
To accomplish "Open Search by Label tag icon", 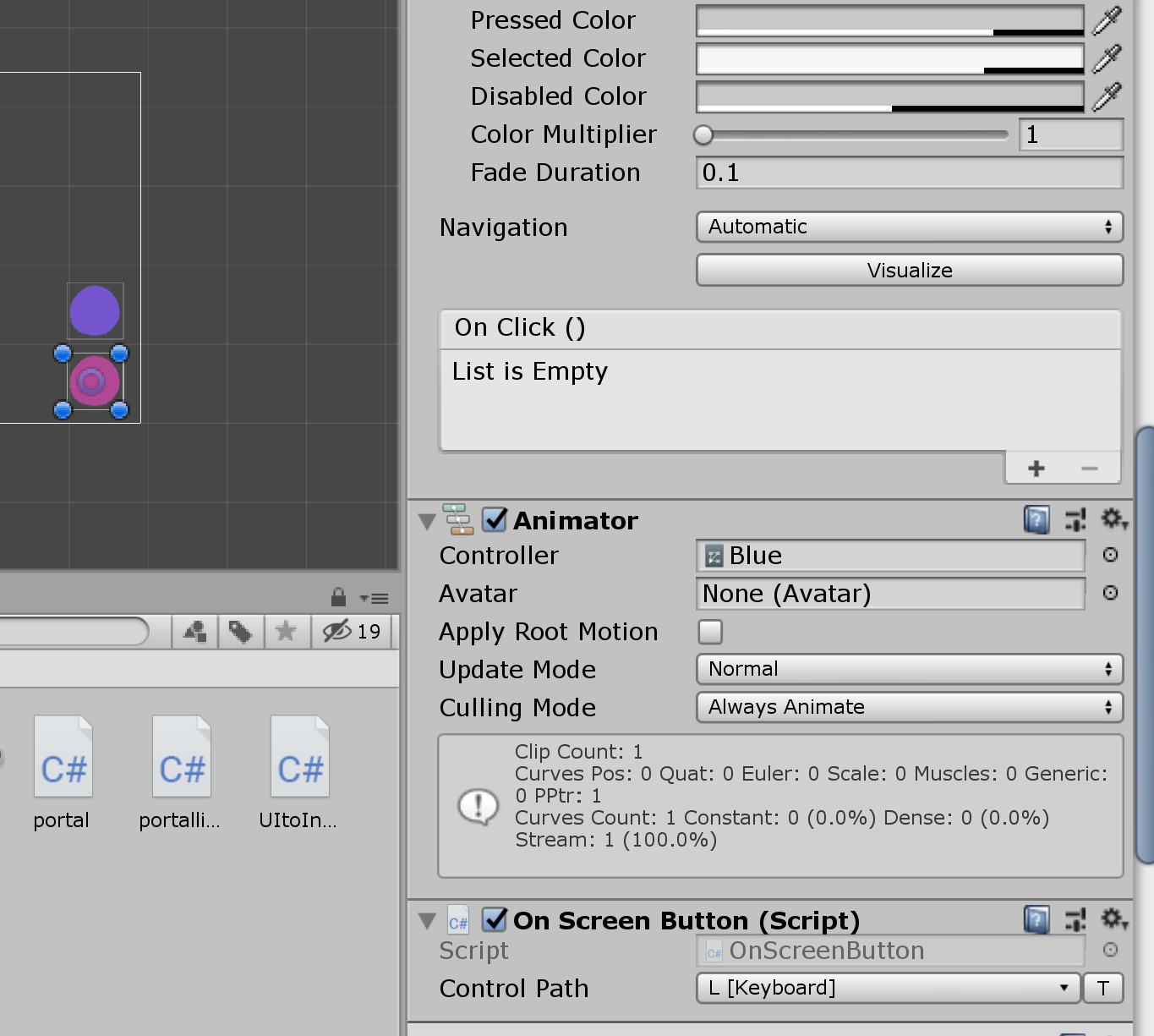I will [241, 631].
